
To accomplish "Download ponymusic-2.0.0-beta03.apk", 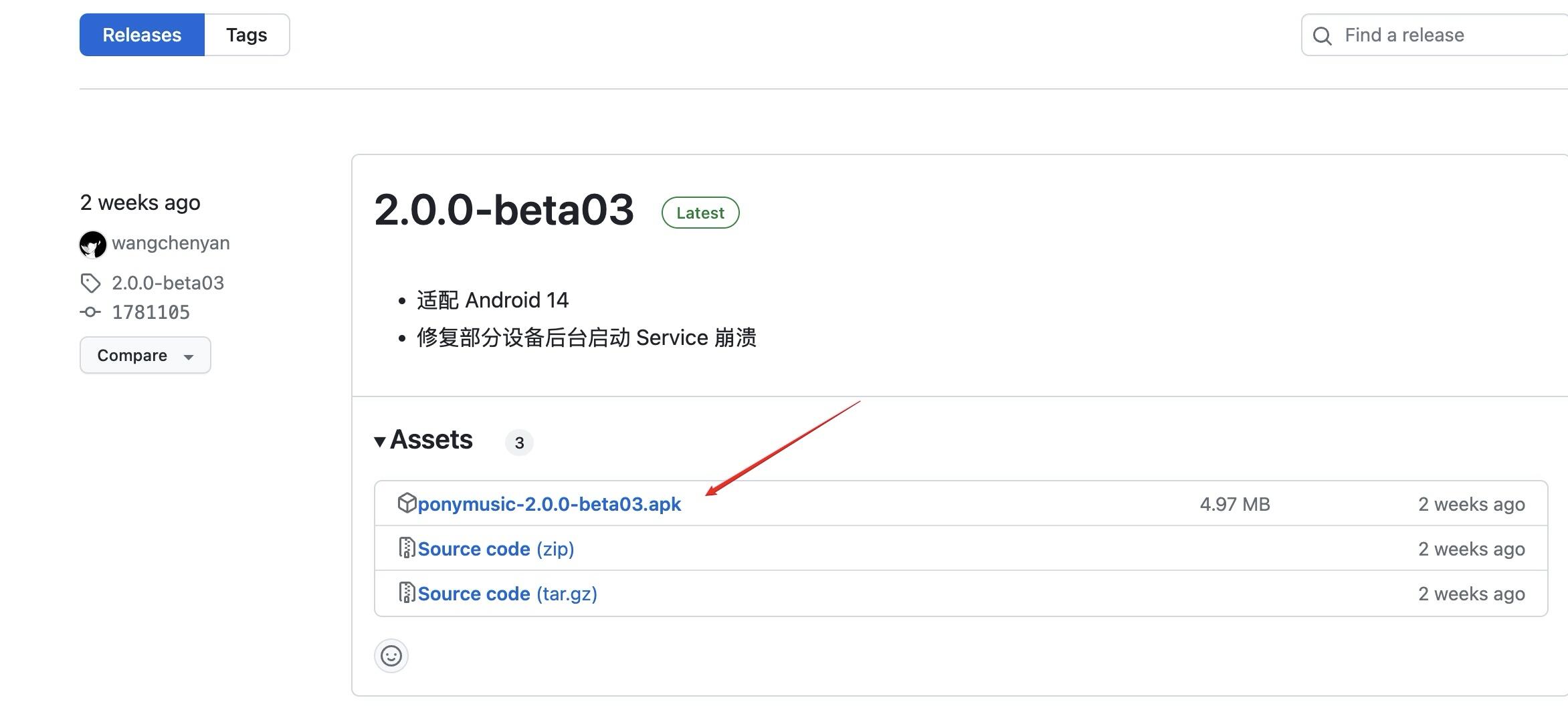I will point(549,504).
